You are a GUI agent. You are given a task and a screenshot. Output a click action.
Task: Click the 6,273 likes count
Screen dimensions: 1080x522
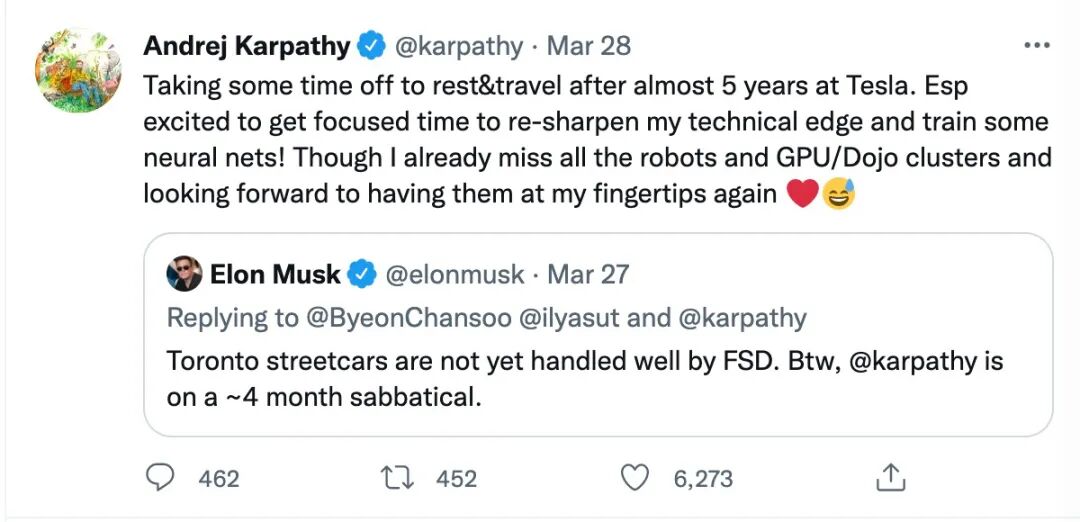(703, 479)
